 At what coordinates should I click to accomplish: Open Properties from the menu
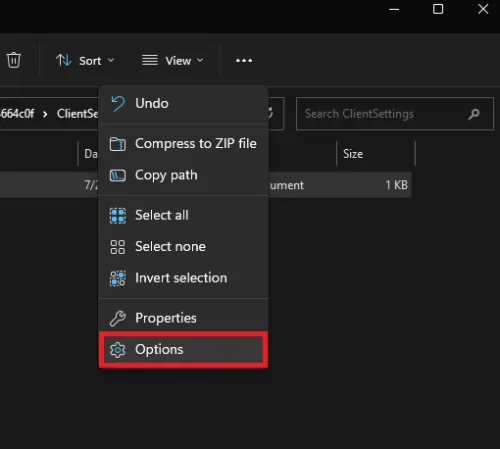[183, 318]
